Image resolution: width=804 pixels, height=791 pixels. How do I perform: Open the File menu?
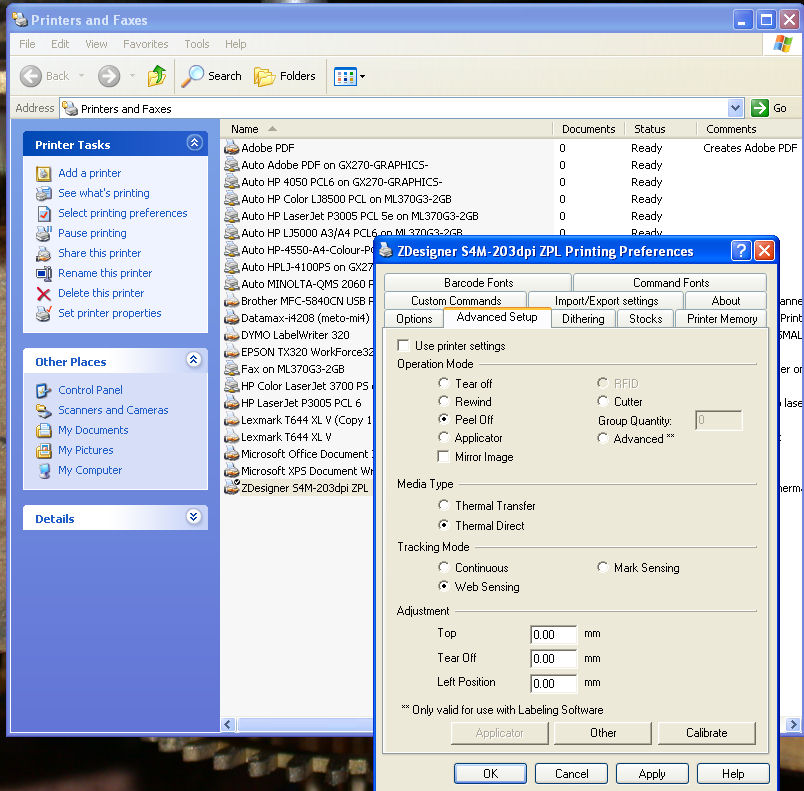pos(27,44)
